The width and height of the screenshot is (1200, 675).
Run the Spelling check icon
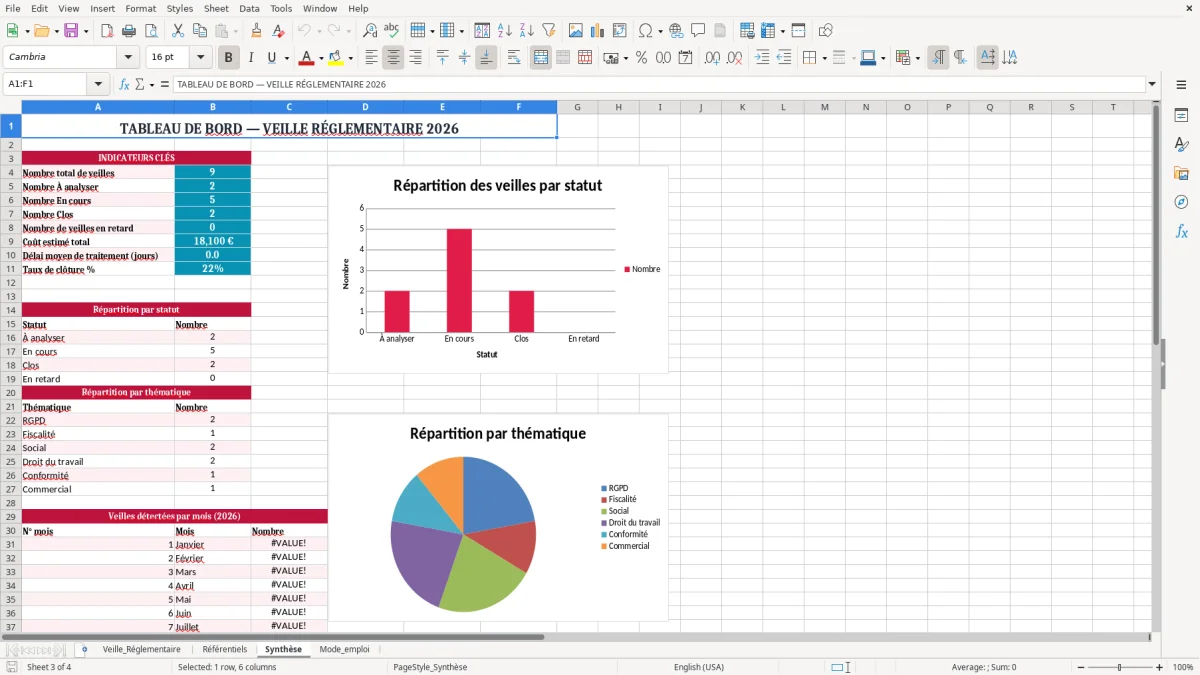(392, 31)
